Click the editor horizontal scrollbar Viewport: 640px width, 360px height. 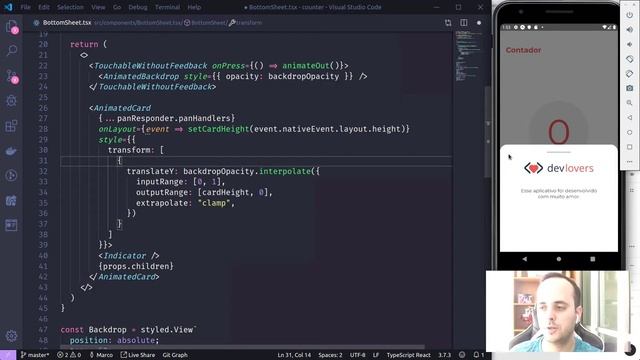[241, 347]
